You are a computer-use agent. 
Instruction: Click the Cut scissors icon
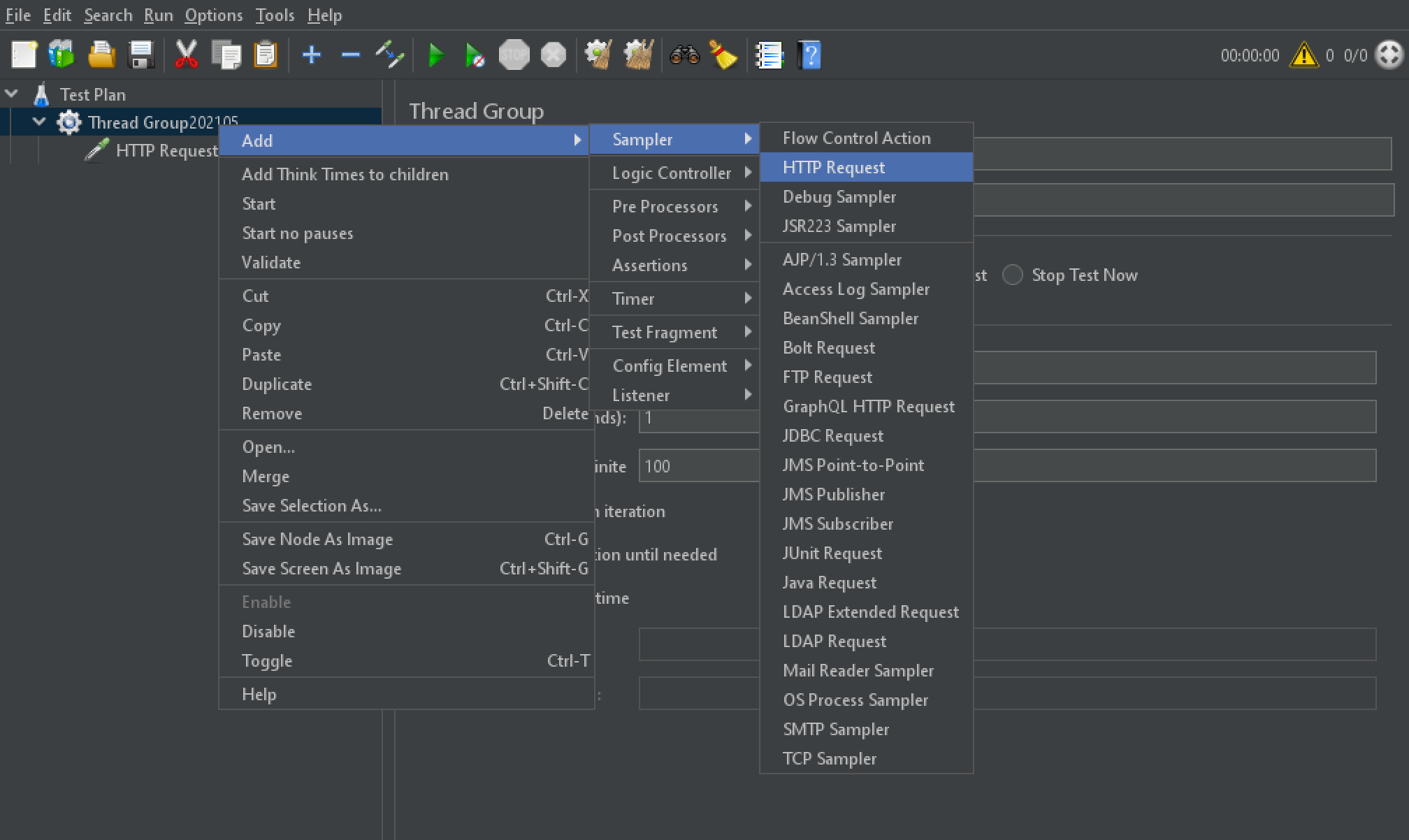tap(186, 55)
